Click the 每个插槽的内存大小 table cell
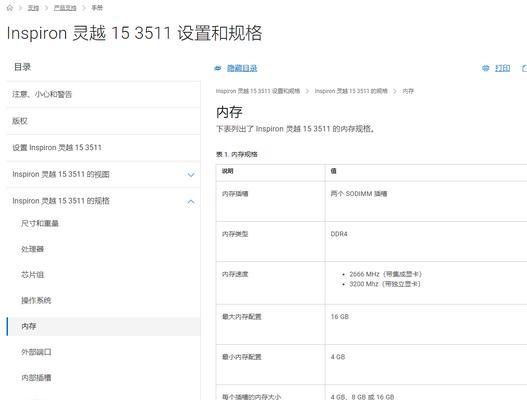Screen dimensions: 527x400 click(x=271, y=393)
